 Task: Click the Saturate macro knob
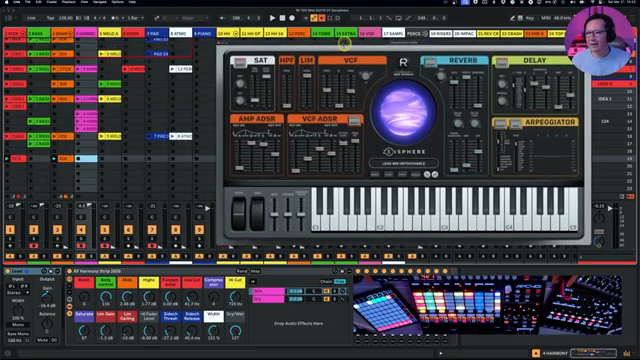pyautogui.click(x=84, y=330)
